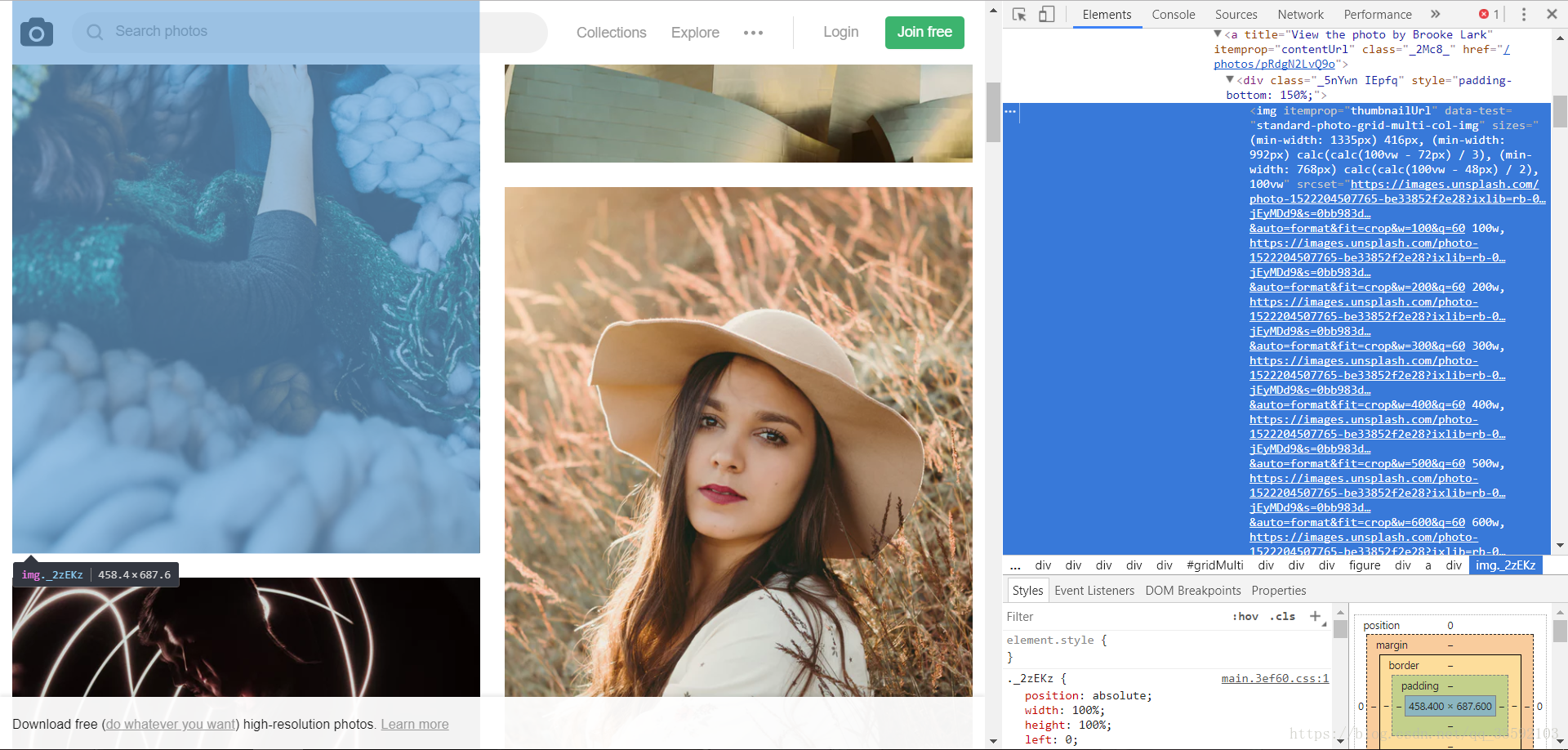Click the box model margin label
The height and width of the screenshot is (750, 1568).
coord(1392,645)
